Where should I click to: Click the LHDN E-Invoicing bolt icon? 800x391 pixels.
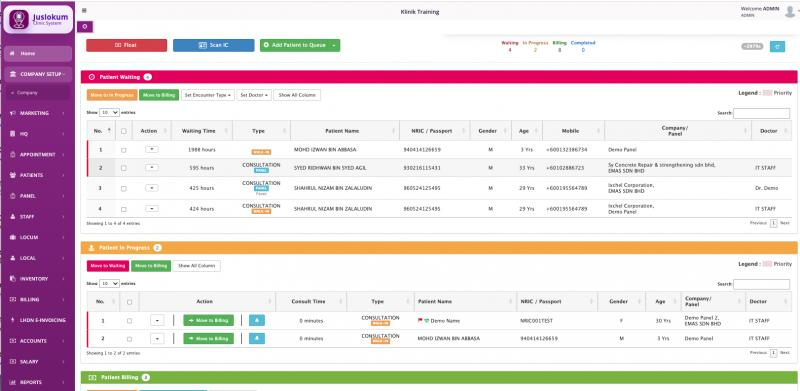pyautogui.click(x=13, y=320)
